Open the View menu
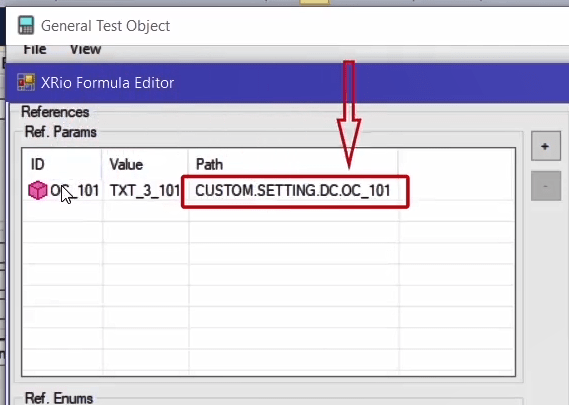Viewport: 569px width, 405px height. (85, 49)
